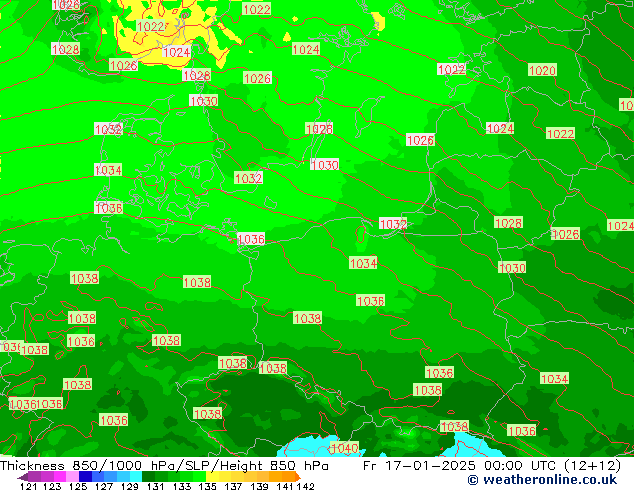Click legend value 133
634x490 pixels.
click(182, 486)
